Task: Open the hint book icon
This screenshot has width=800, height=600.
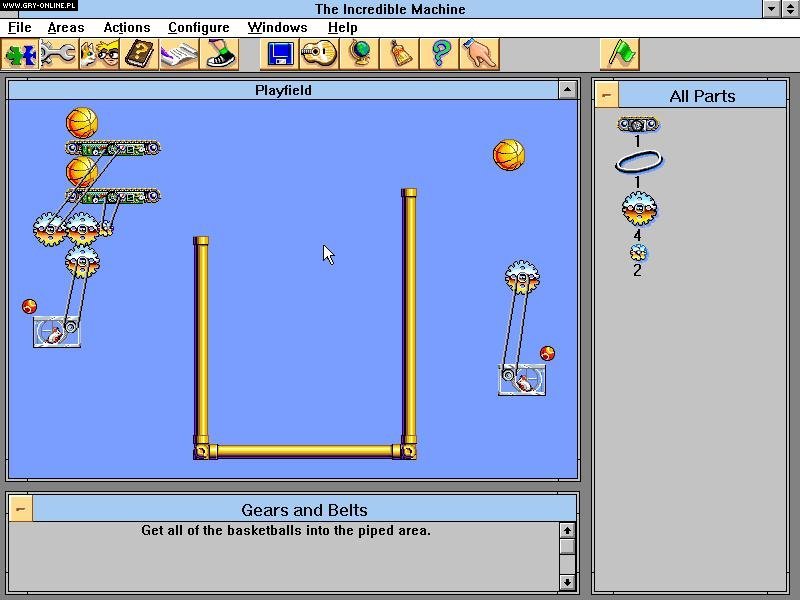Action: [x=138, y=54]
